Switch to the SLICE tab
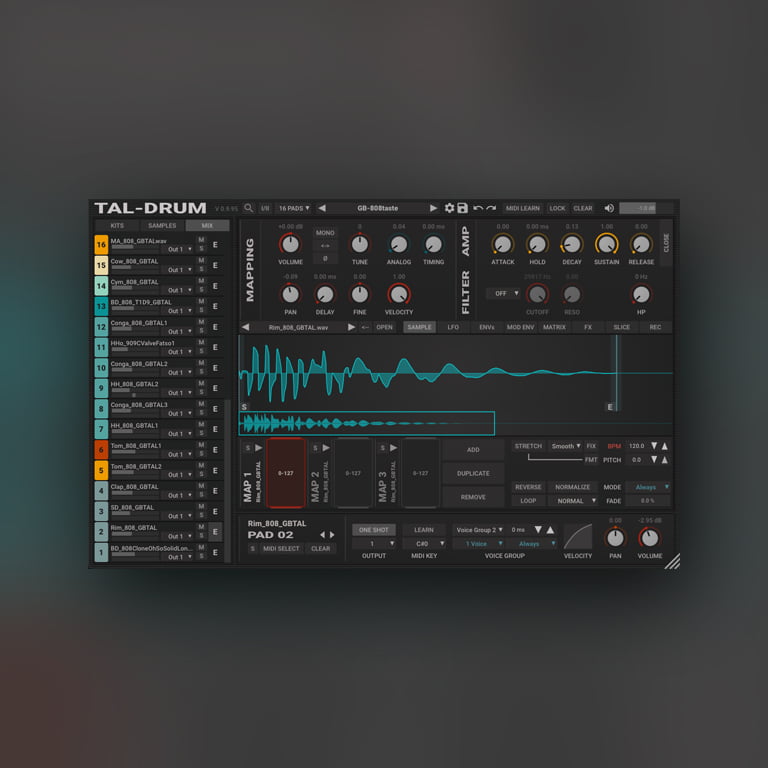The image size is (768, 768). (x=622, y=327)
